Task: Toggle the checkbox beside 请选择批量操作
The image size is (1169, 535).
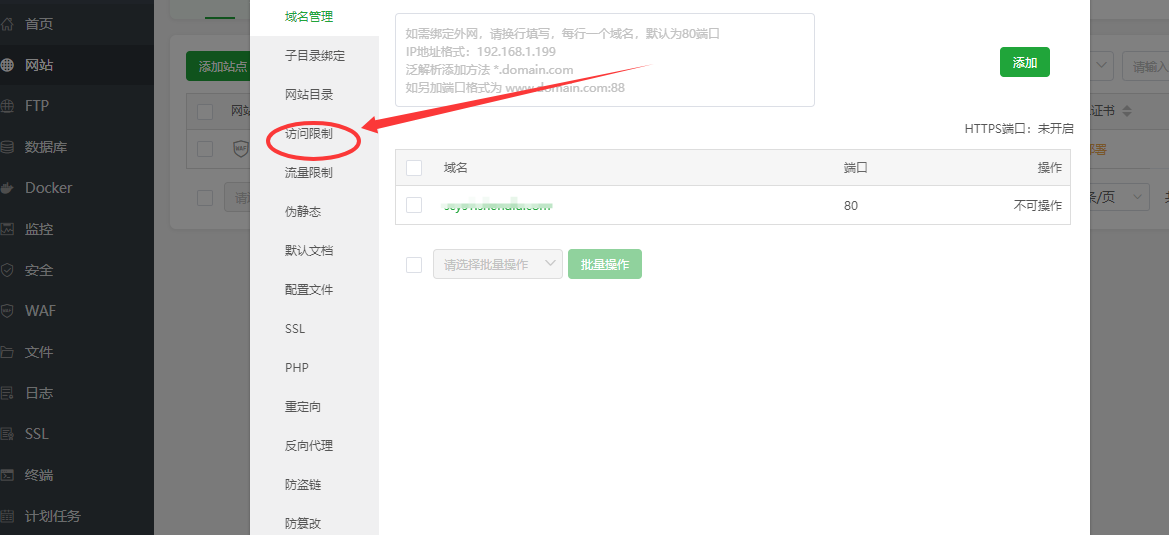Action: coord(414,265)
